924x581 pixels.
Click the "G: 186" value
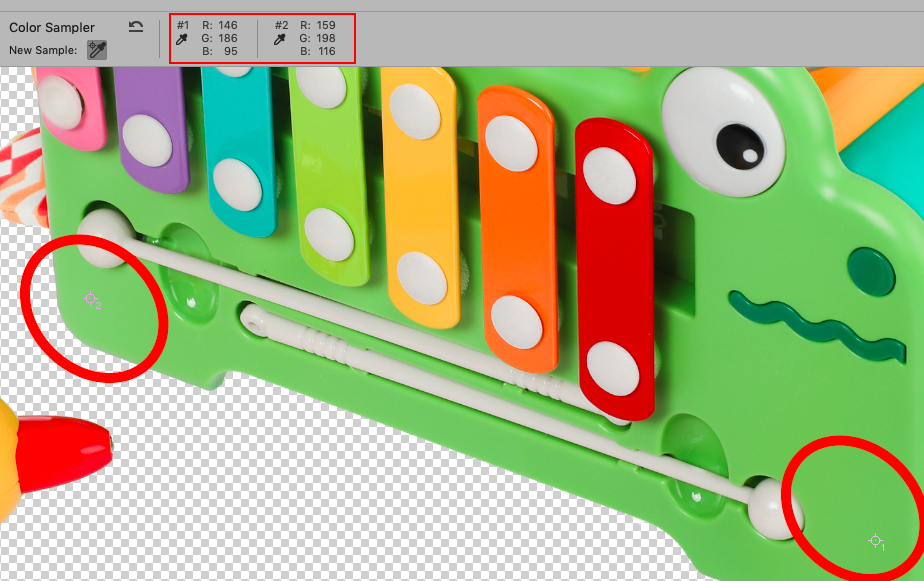(220, 38)
